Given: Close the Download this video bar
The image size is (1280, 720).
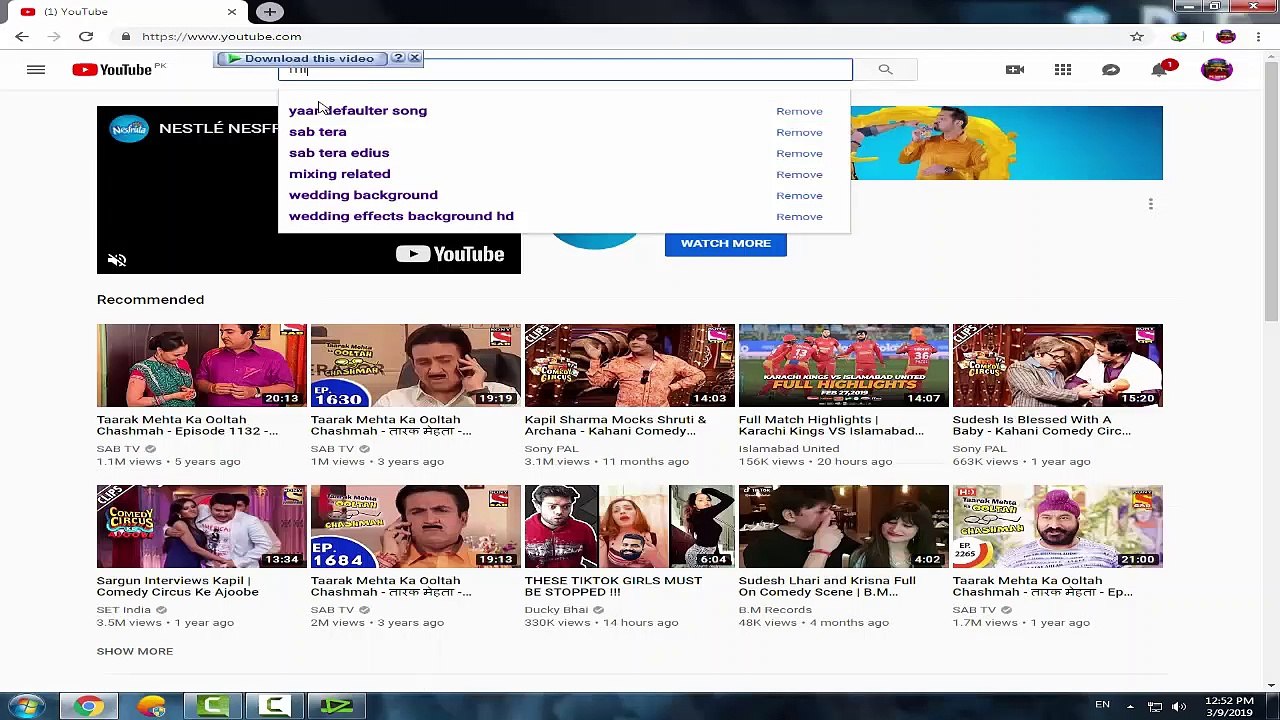Looking at the screenshot, I should 414,58.
